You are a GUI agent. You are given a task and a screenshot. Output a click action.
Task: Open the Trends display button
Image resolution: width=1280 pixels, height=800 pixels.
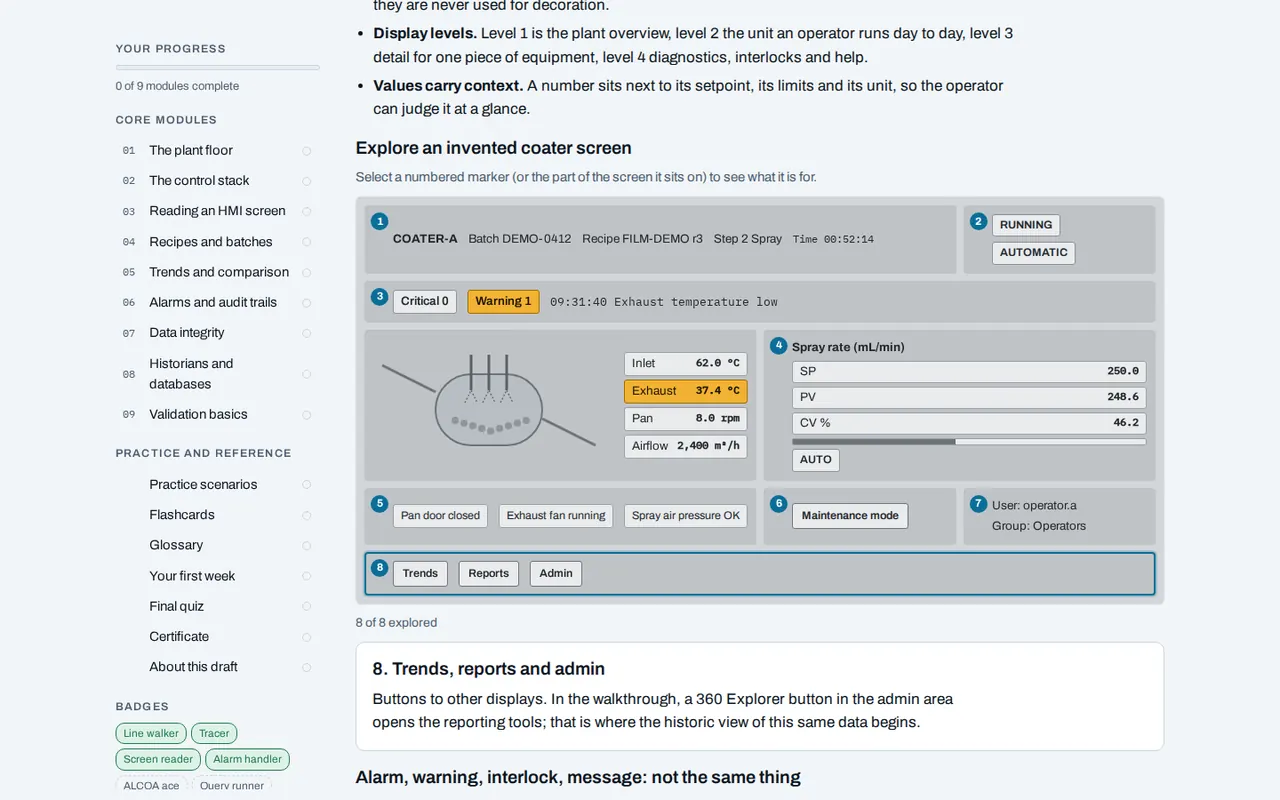click(420, 574)
